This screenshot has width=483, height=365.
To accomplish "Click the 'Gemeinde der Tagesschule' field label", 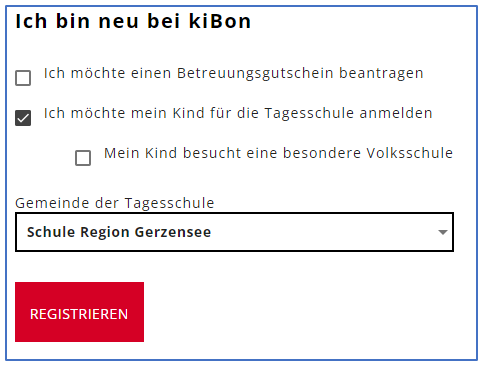I will tap(115, 203).
